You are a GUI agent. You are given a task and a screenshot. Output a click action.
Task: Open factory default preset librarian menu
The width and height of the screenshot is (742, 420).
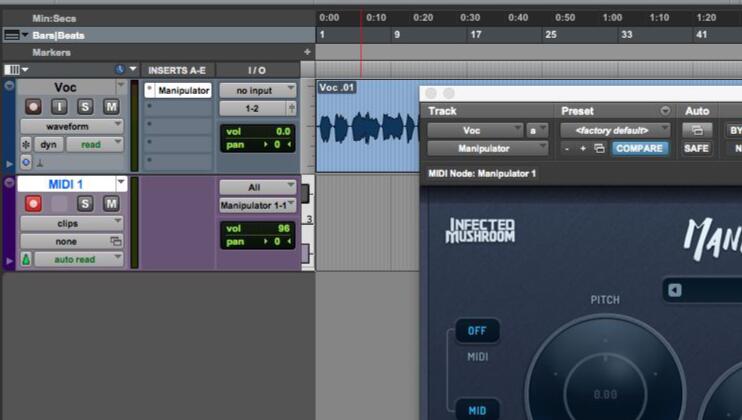tap(615, 130)
